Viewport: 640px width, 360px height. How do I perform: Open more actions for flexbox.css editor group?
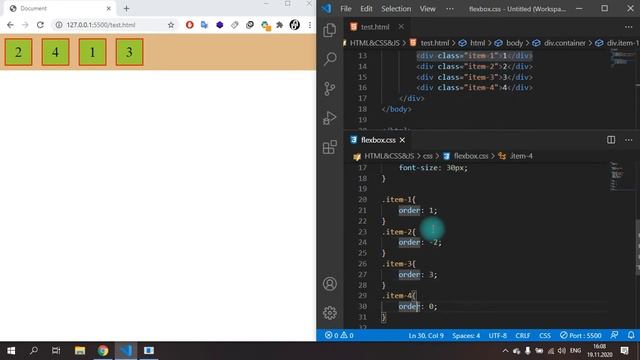(628, 140)
